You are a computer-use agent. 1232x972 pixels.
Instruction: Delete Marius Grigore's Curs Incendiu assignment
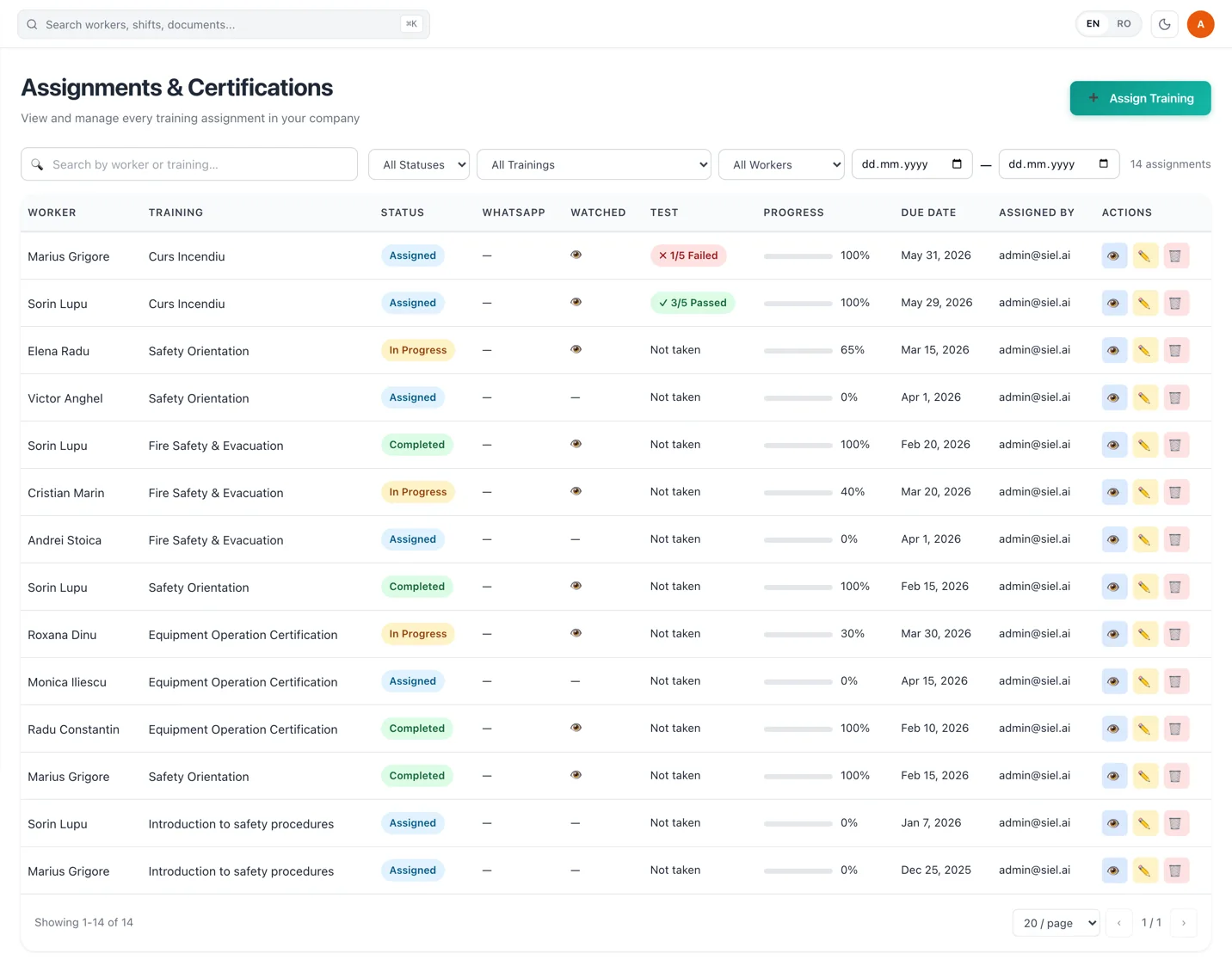pyautogui.click(x=1176, y=255)
